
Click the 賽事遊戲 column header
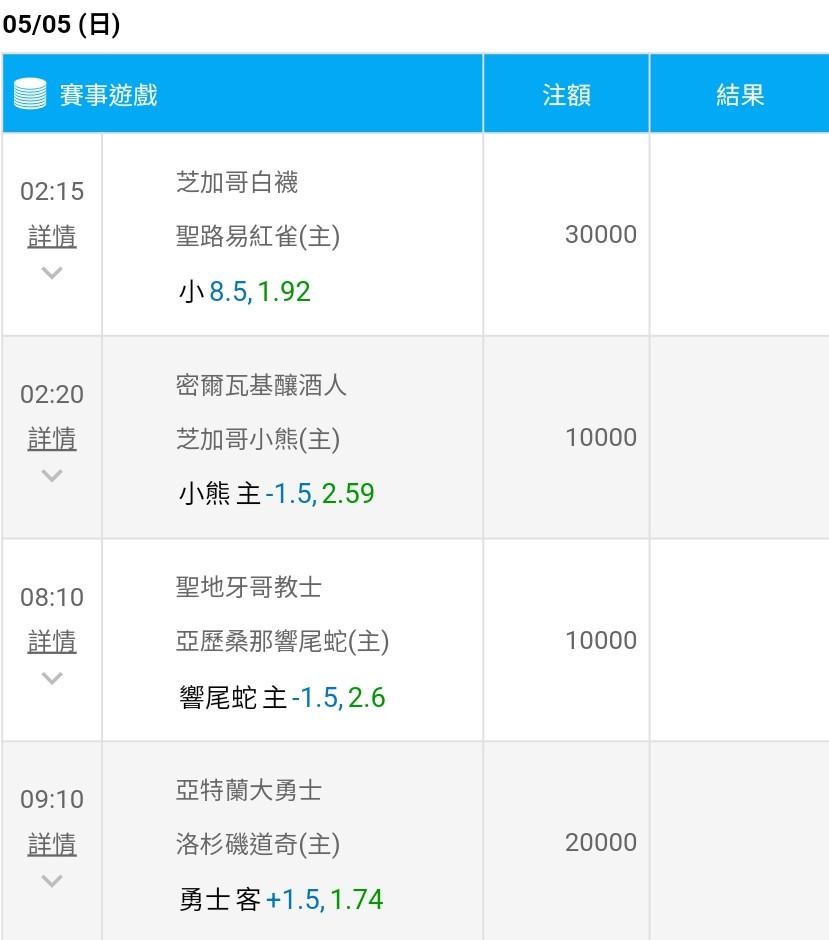(x=108, y=95)
